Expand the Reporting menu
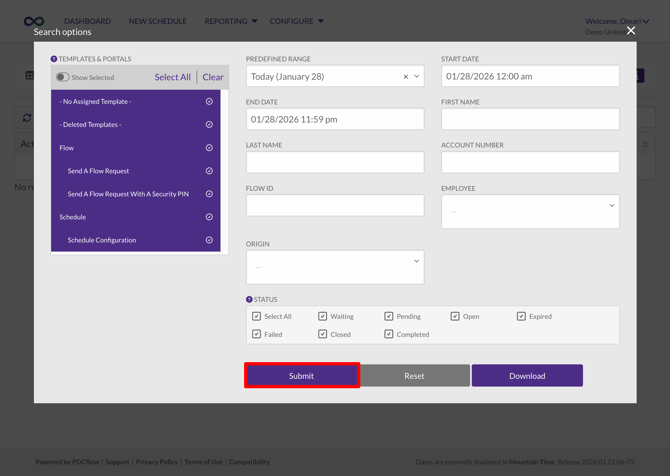670x476 pixels. [x=231, y=21]
